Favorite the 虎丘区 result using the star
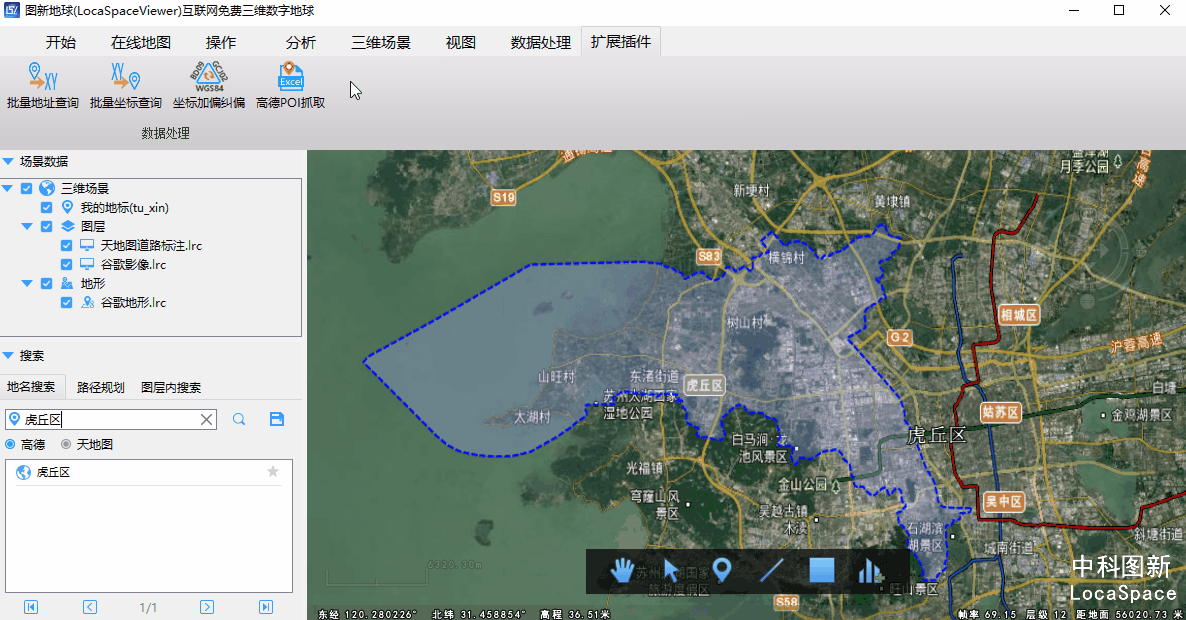This screenshot has height=620, width=1186. click(x=273, y=472)
